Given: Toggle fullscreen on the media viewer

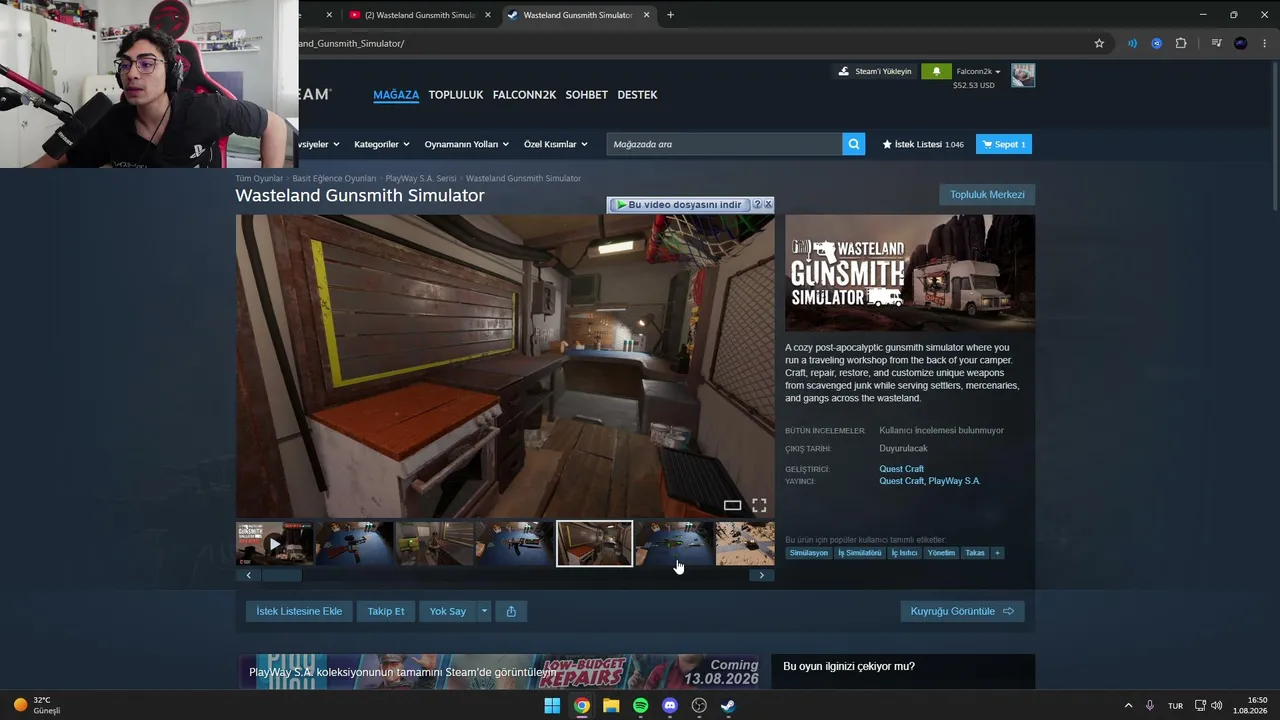Looking at the screenshot, I should pyautogui.click(x=759, y=505).
